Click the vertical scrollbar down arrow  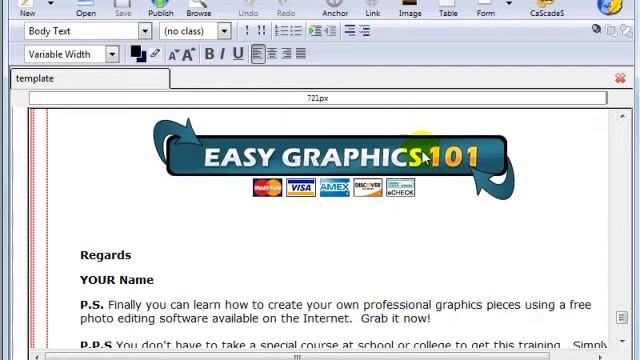[622, 341]
